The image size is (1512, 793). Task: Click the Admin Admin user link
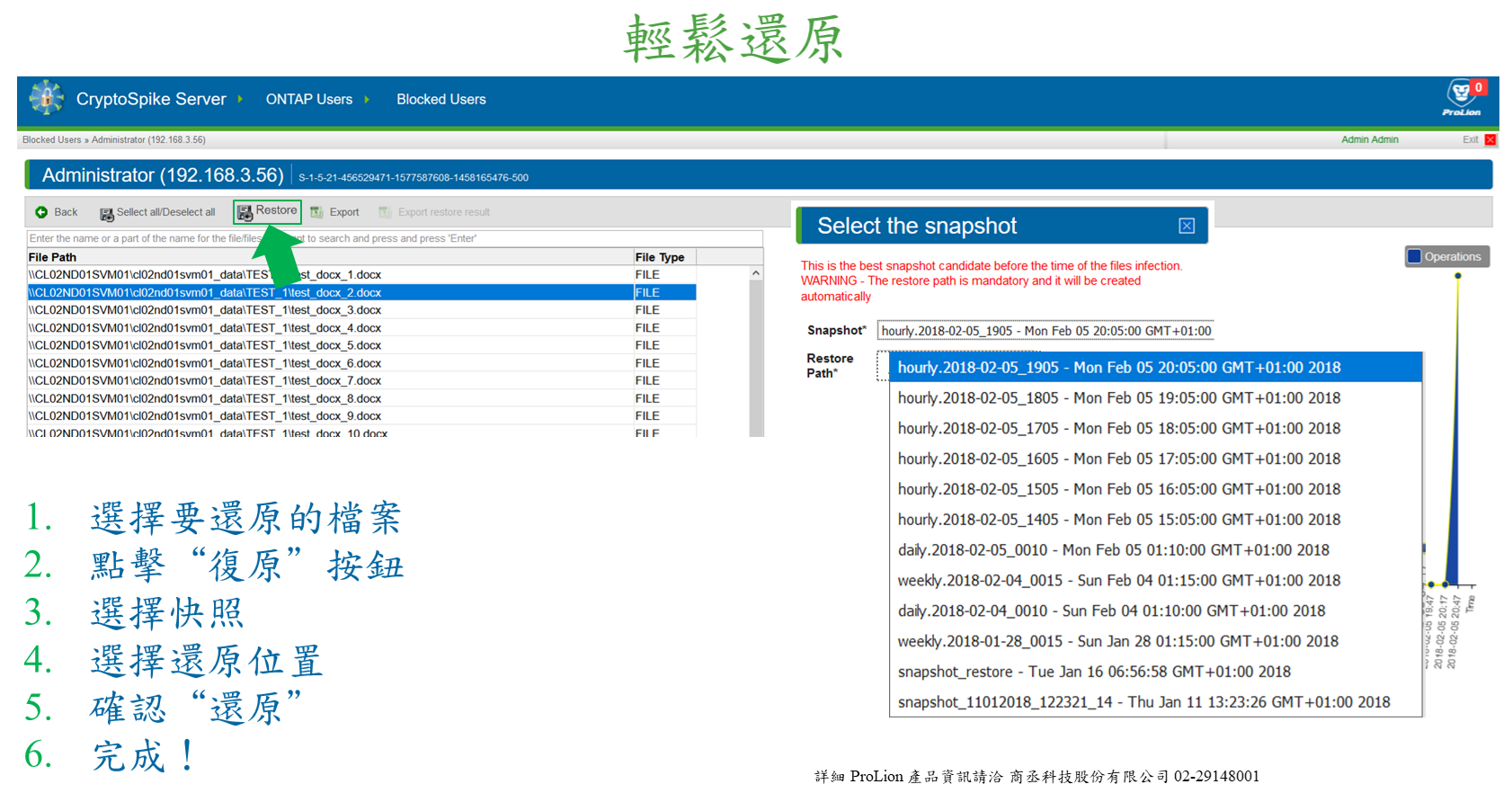point(1369,139)
